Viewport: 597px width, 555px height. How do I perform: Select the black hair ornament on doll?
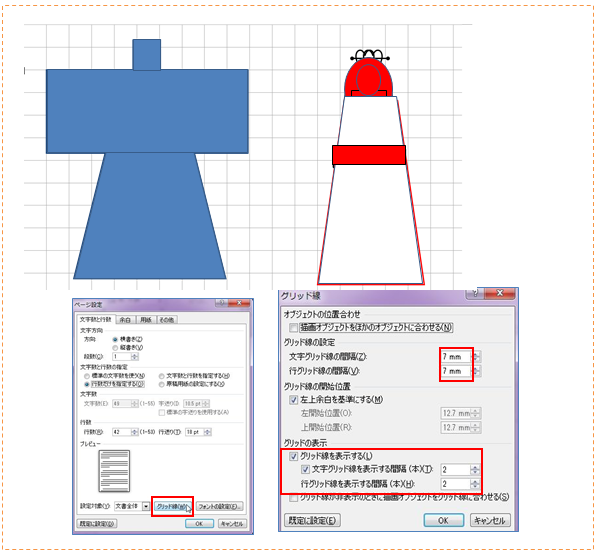pyautogui.click(x=369, y=56)
